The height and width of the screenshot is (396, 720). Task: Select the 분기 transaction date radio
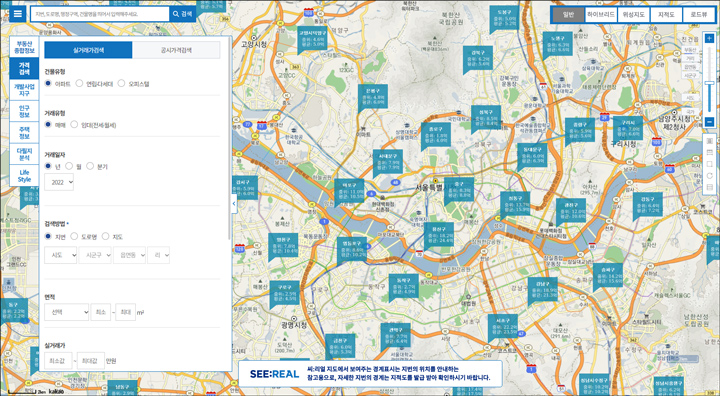(90, 166)
